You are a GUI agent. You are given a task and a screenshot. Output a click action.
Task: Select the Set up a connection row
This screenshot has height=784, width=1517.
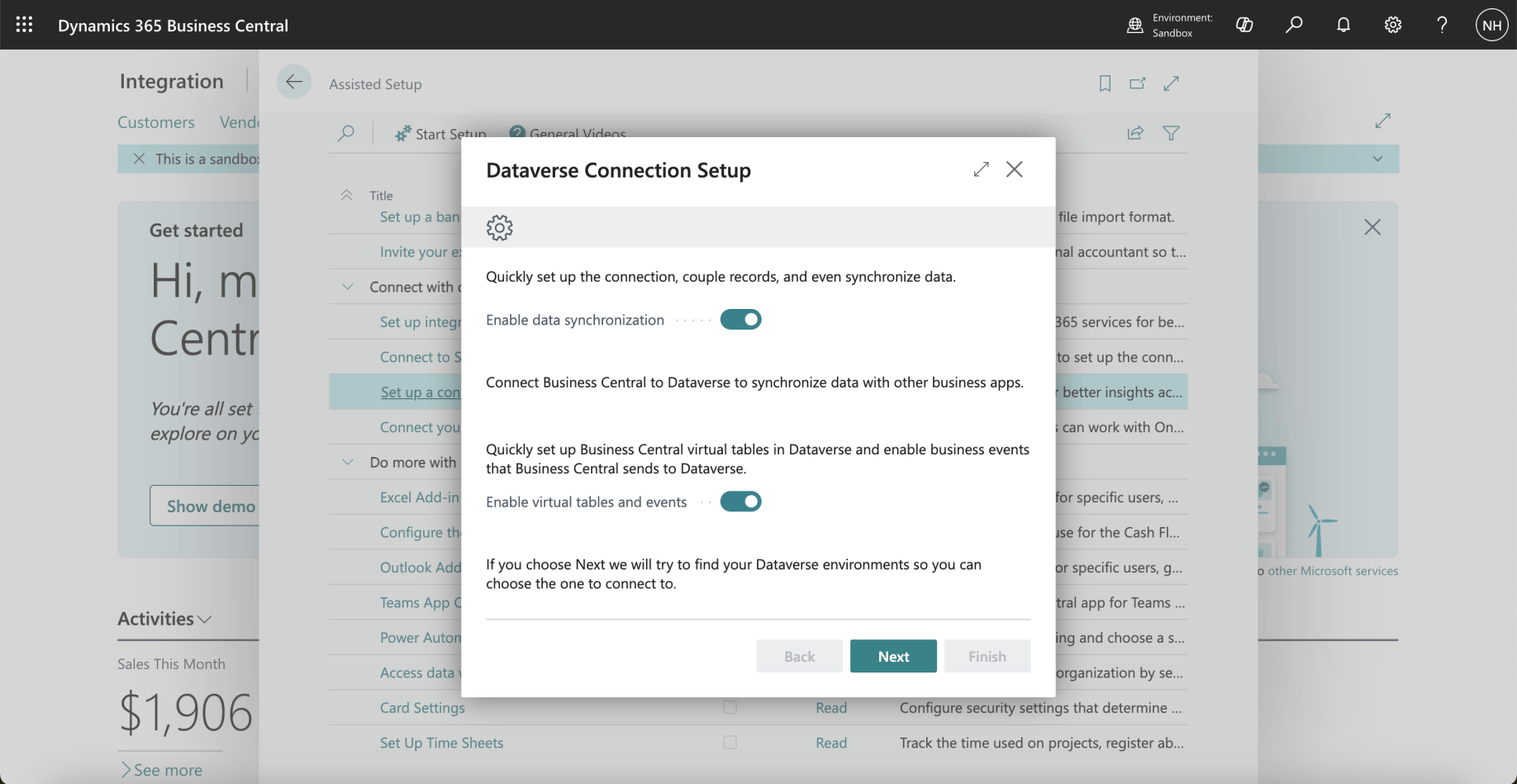click(421, 392)
